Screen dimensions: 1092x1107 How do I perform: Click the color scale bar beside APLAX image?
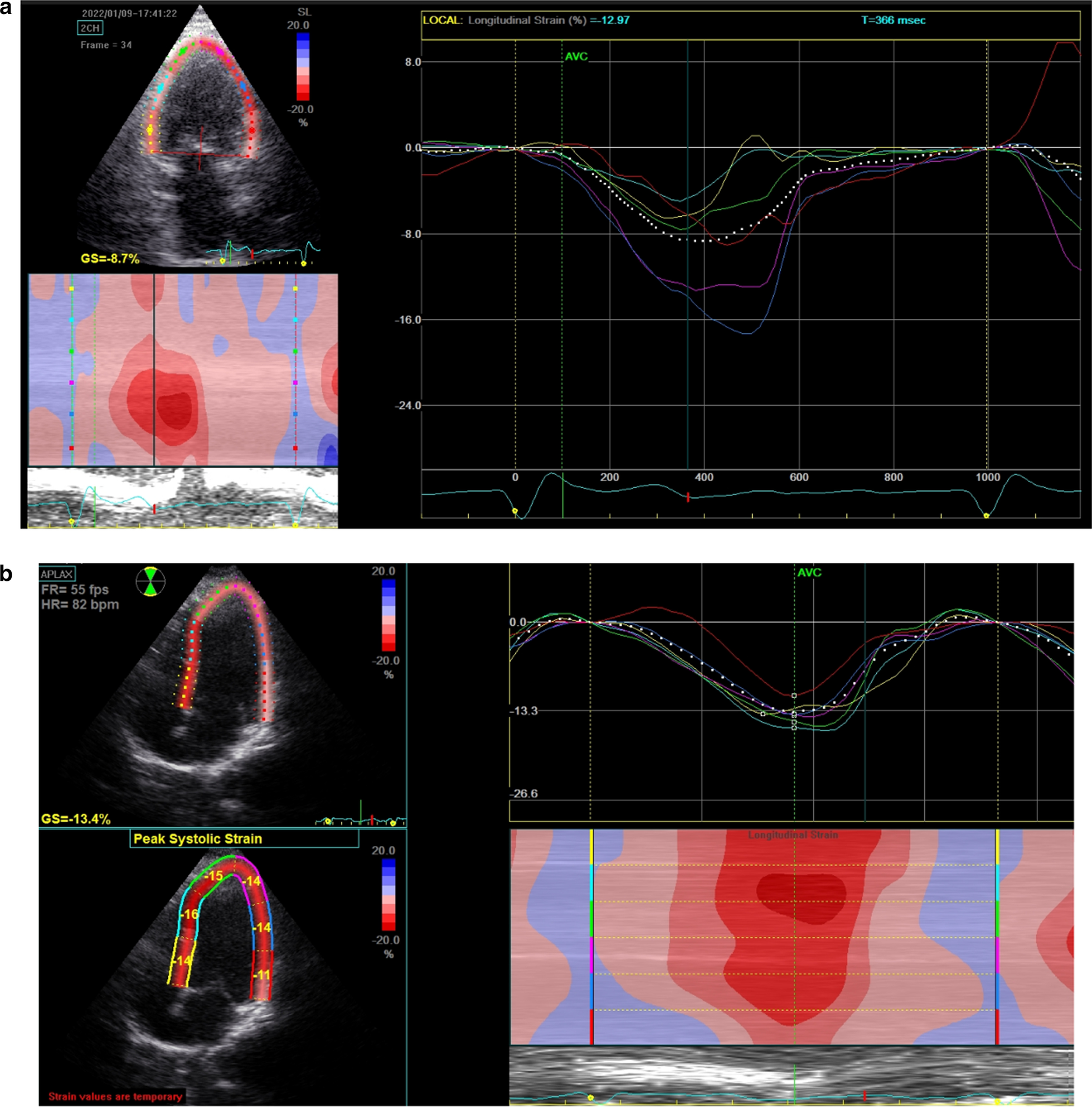[x=389, y=615]
